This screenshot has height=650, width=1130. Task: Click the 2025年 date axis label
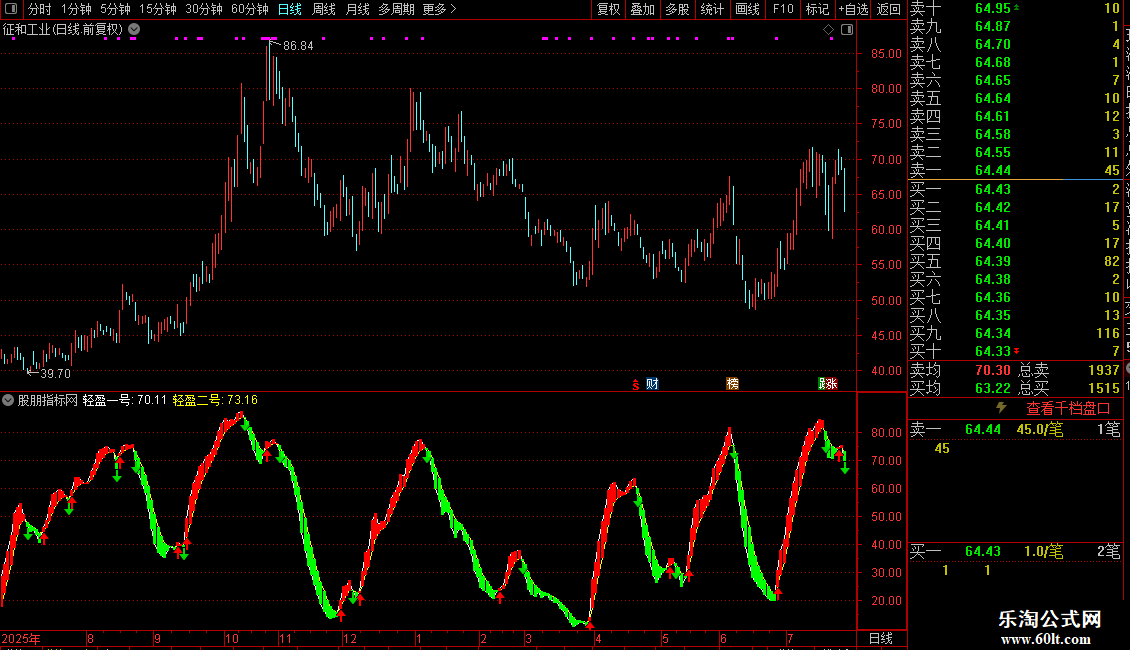click(x=21, y=638)
